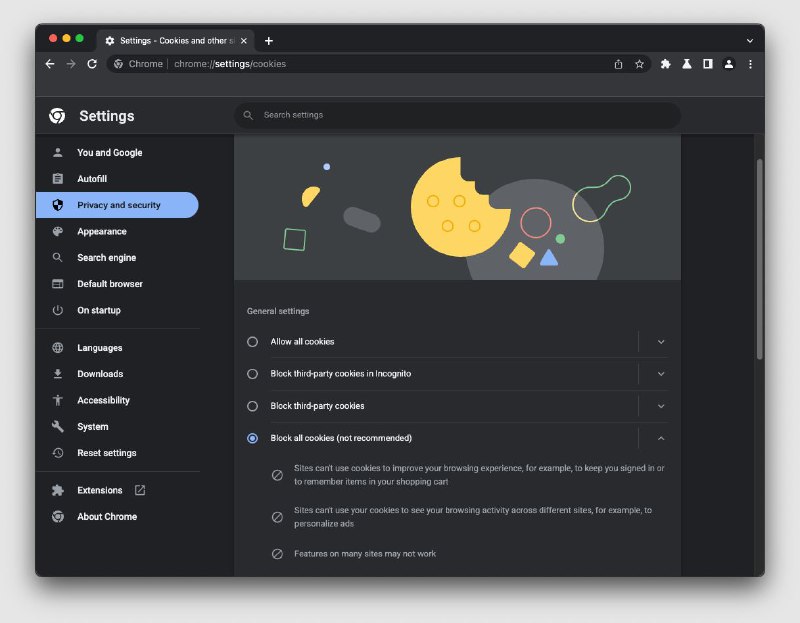
Task: Select Block third-party cookies in Incognito radio
Action: [x=253, y=374]
